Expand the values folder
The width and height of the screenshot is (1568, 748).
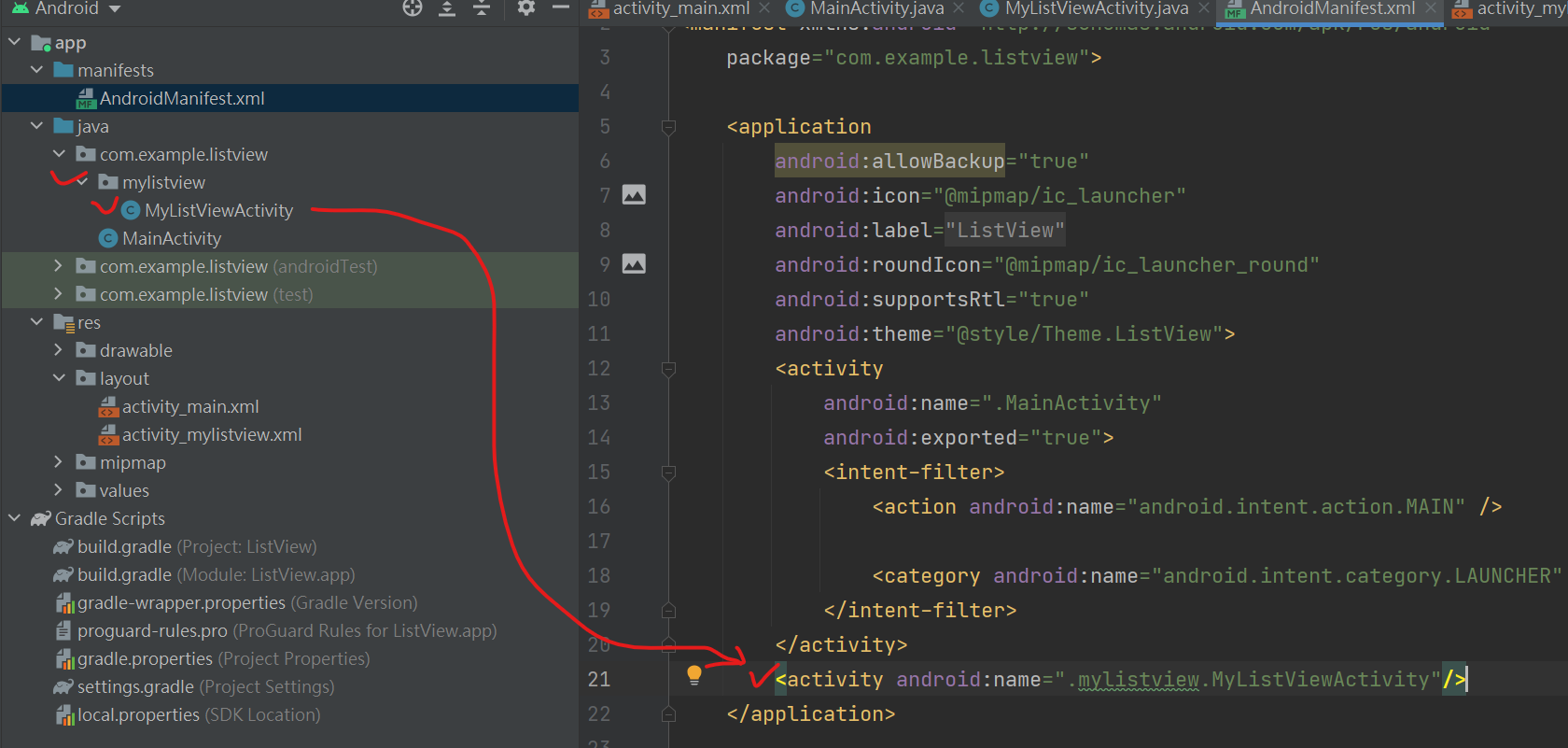(x=60, y=490)
